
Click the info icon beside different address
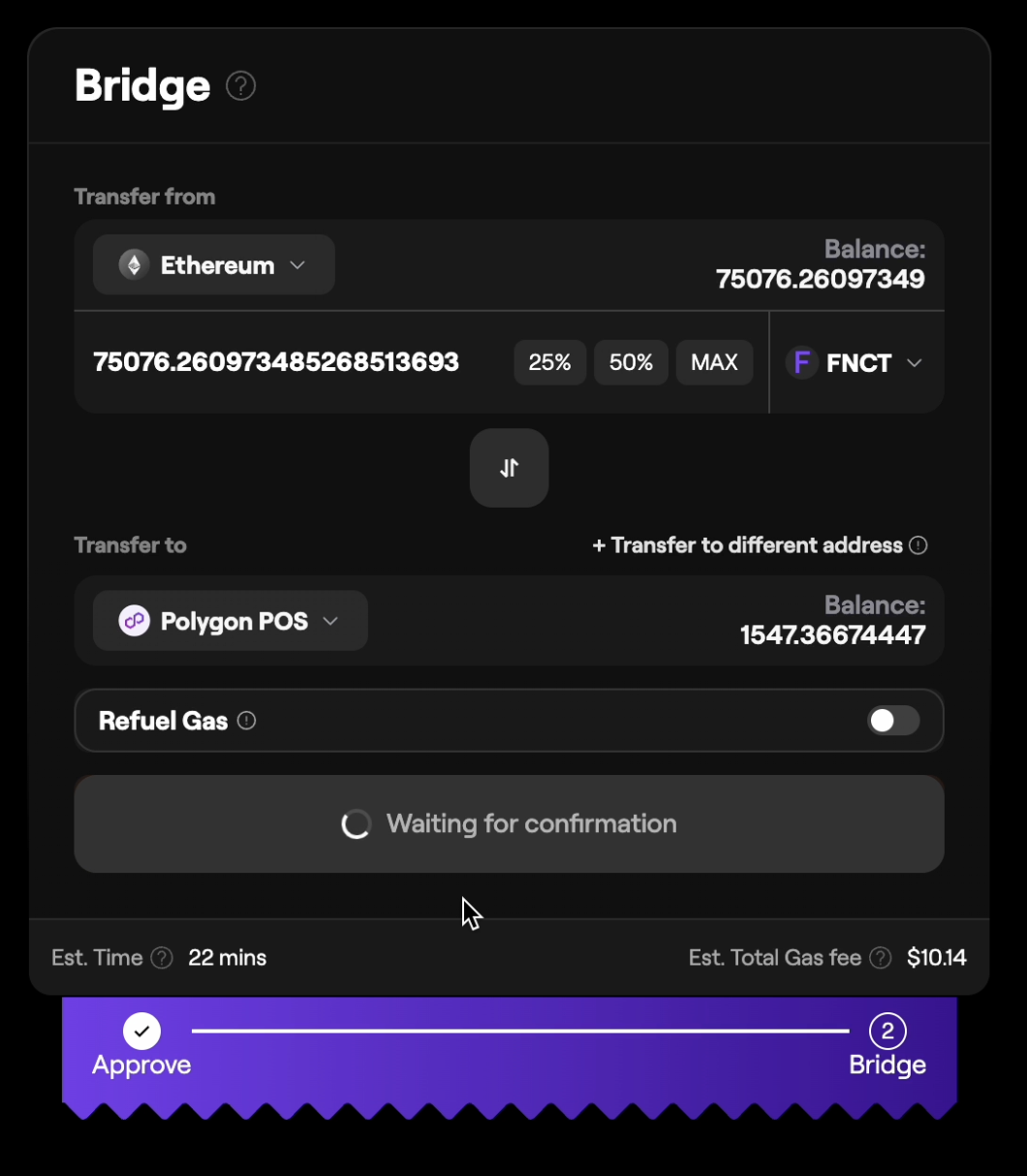[x=918, y=545]
